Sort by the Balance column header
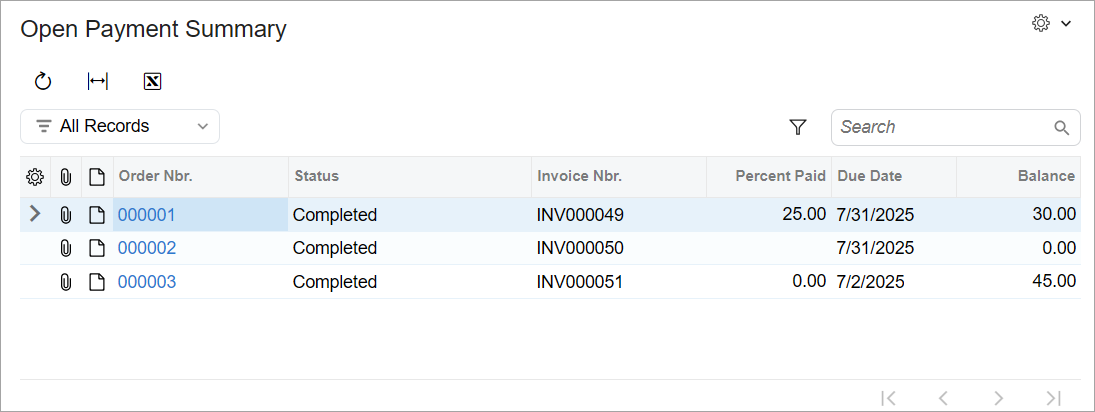This screenshot has width=1095, height=412. (1046, 176)
